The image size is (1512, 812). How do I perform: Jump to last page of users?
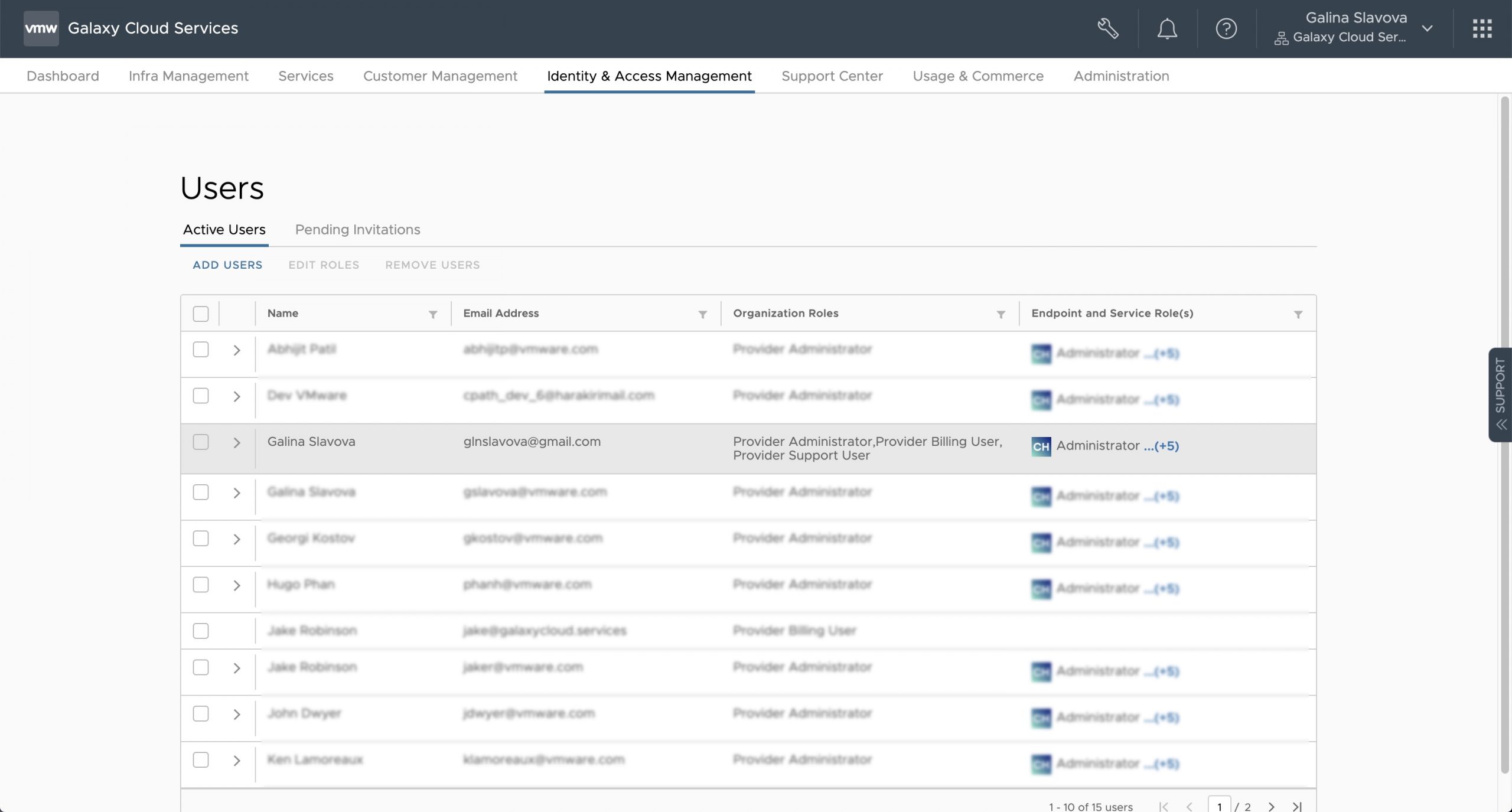tap(1297, 806)
